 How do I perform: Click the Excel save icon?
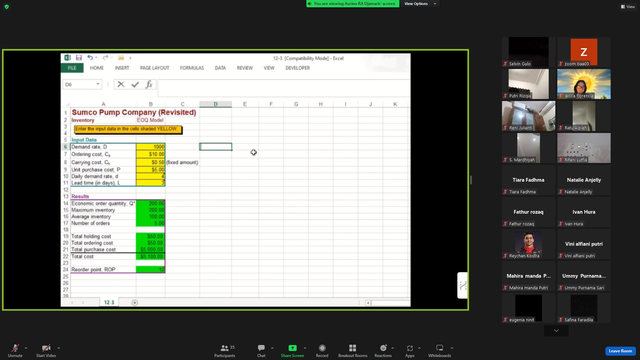[79, 58]
